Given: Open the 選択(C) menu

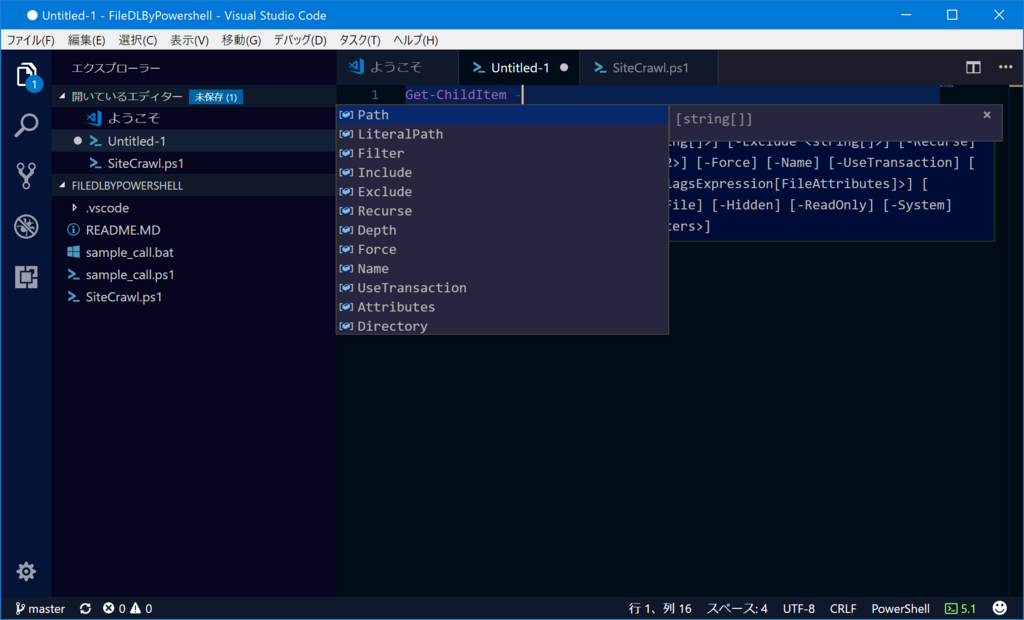Looking at the screenshot, I should pos(137,40).
